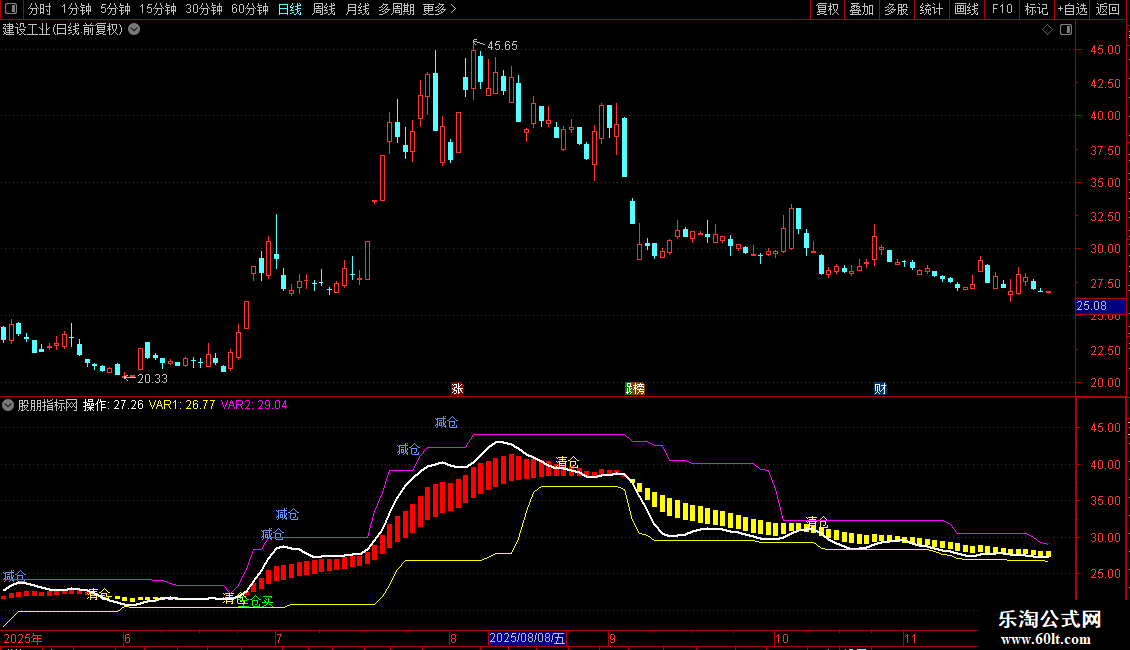Screen dimensions: 1130x650
Task: Expand the 建设工业 stock title dropdown
Action: click(x=134, y=30)
